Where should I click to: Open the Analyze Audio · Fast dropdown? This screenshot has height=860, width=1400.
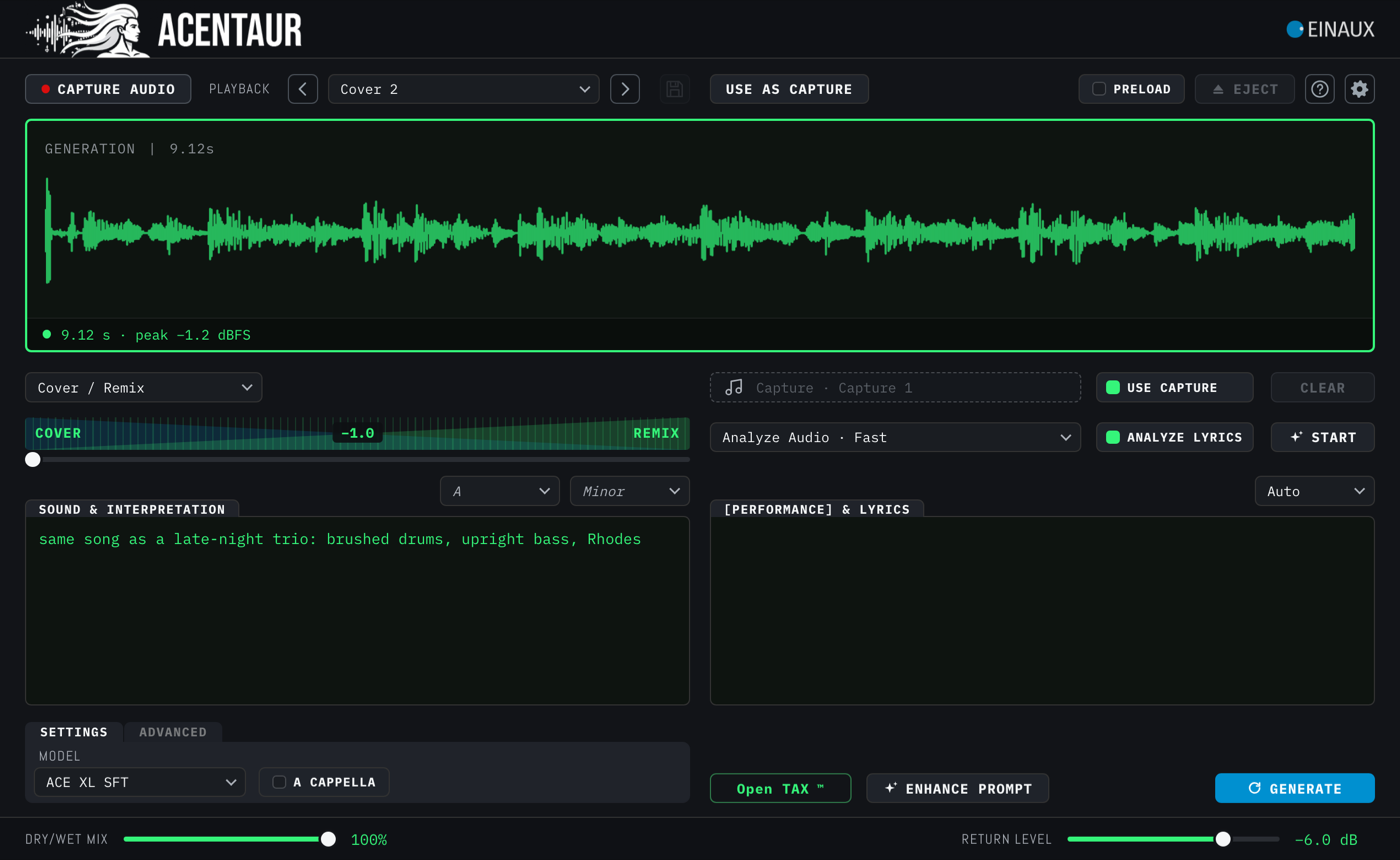coord(895,437)
